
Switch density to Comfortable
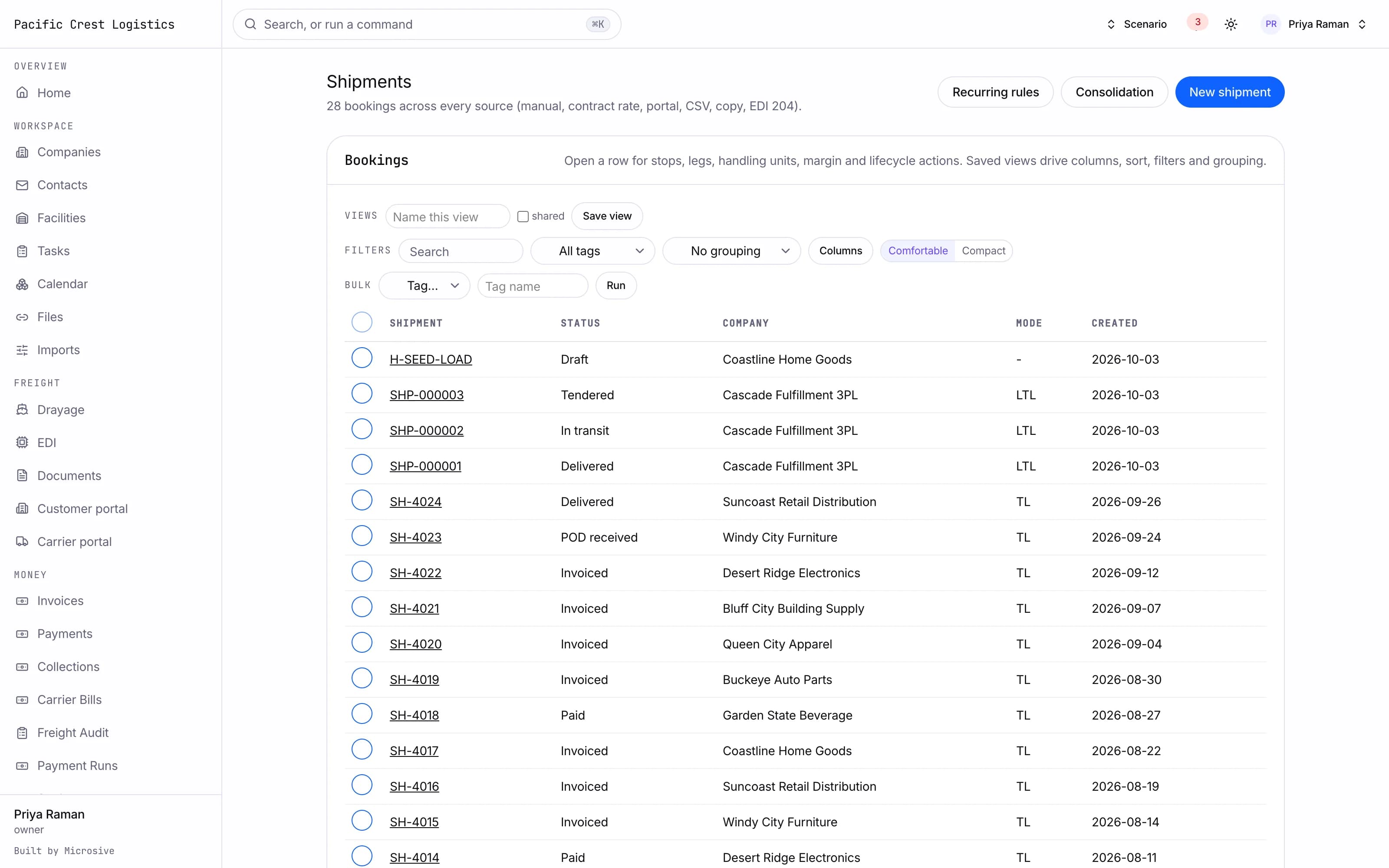(918, 251)
